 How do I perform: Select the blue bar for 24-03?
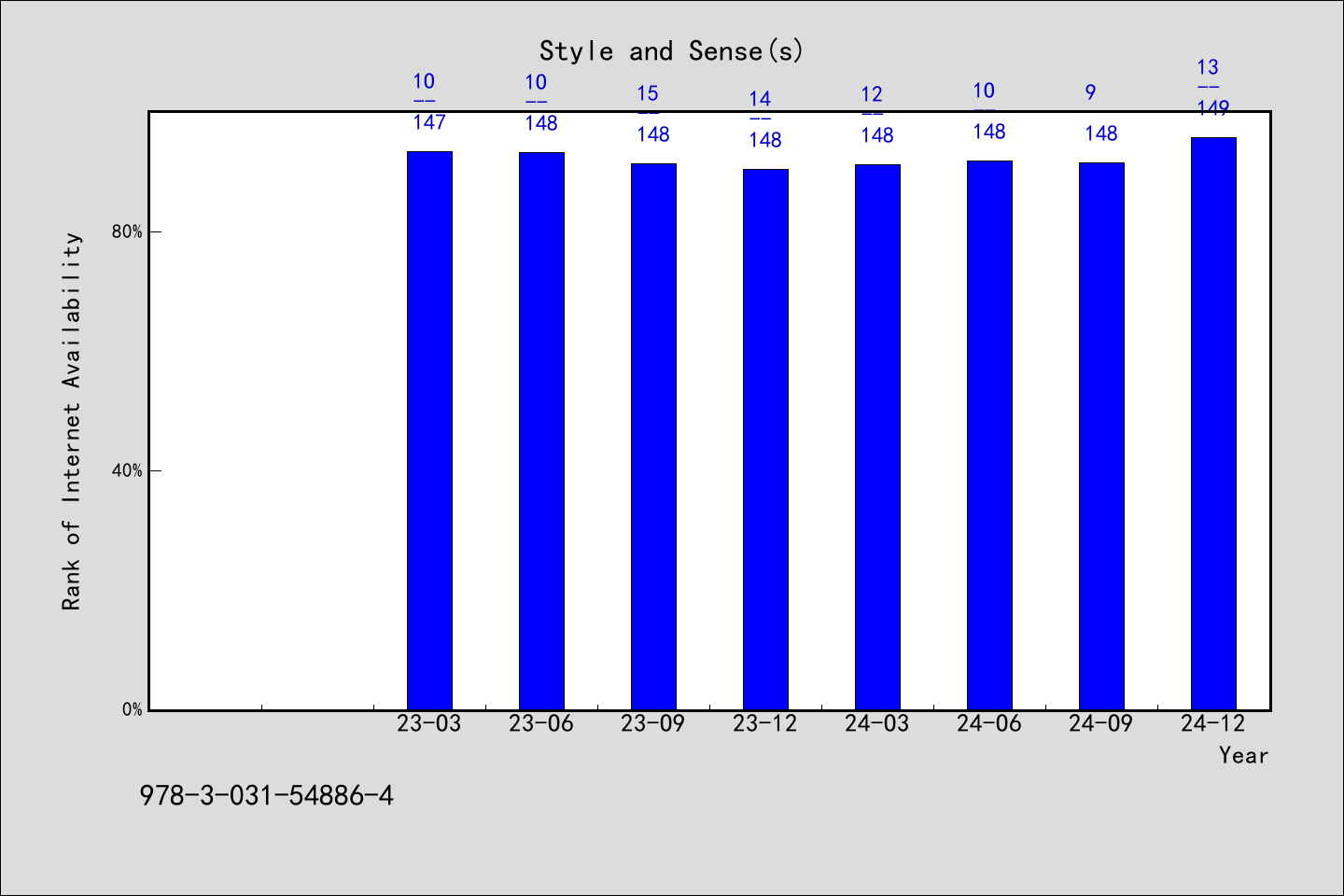[x=877, y=437]
